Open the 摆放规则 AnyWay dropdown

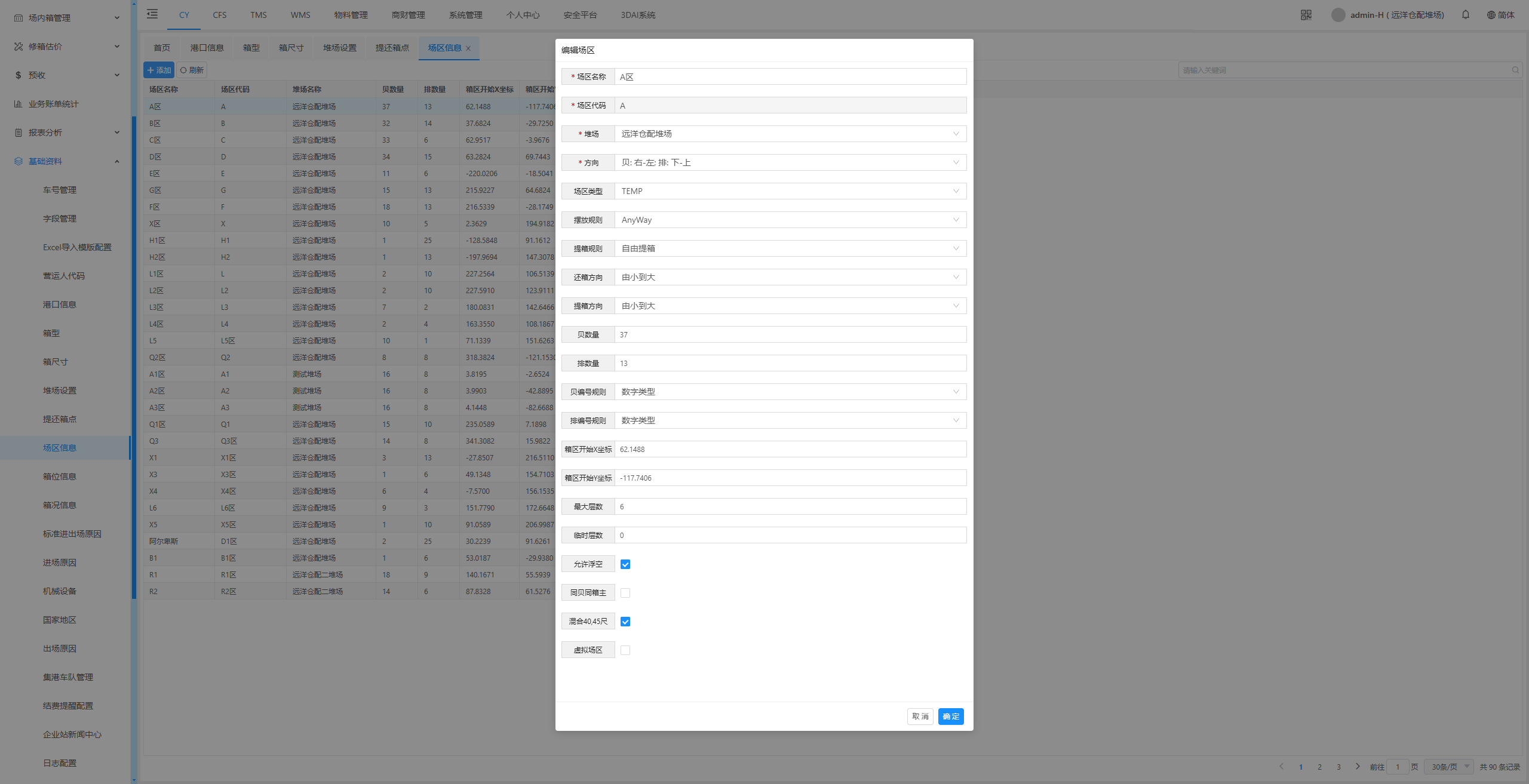(x=790, y=220)
